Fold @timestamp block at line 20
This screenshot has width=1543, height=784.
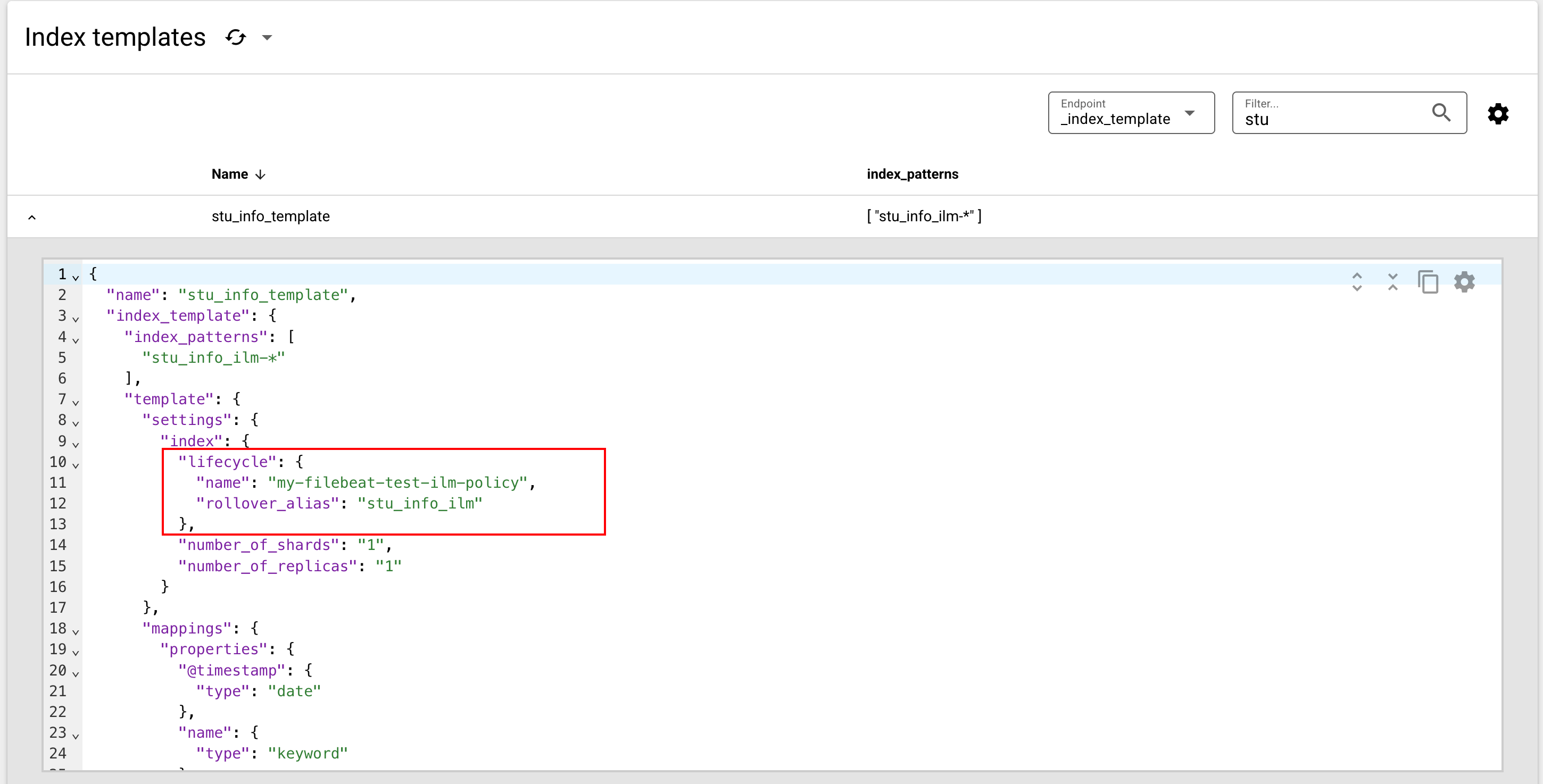(x=76, y=673)
